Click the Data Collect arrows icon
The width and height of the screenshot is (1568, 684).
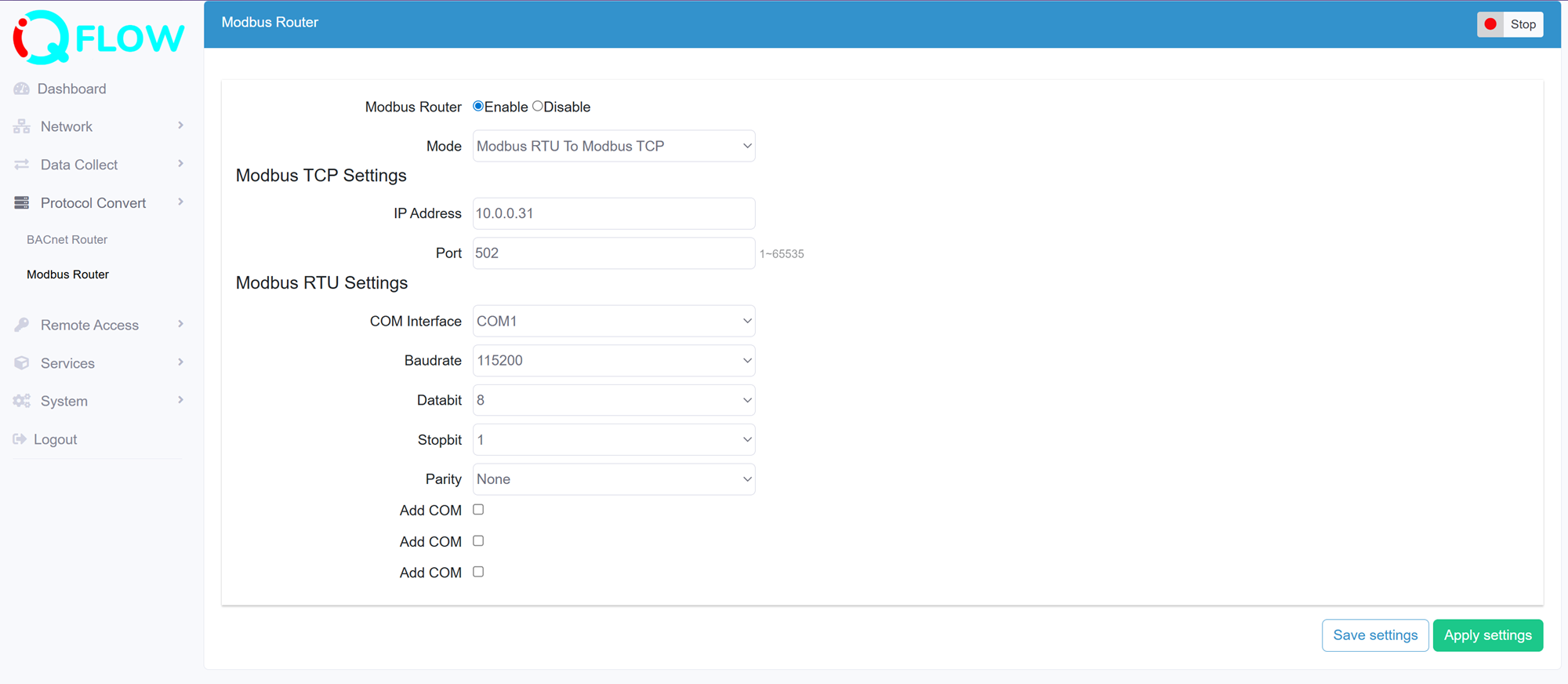point(22,165)
